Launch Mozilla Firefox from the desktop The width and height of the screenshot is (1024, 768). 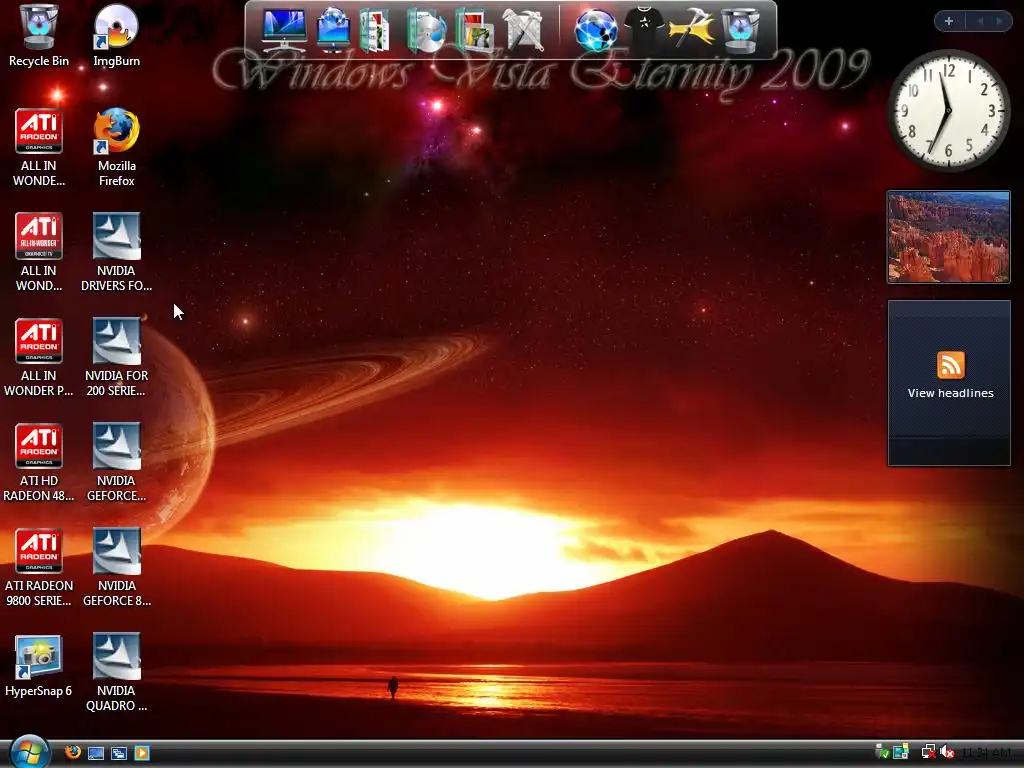[x=116, y=147]
